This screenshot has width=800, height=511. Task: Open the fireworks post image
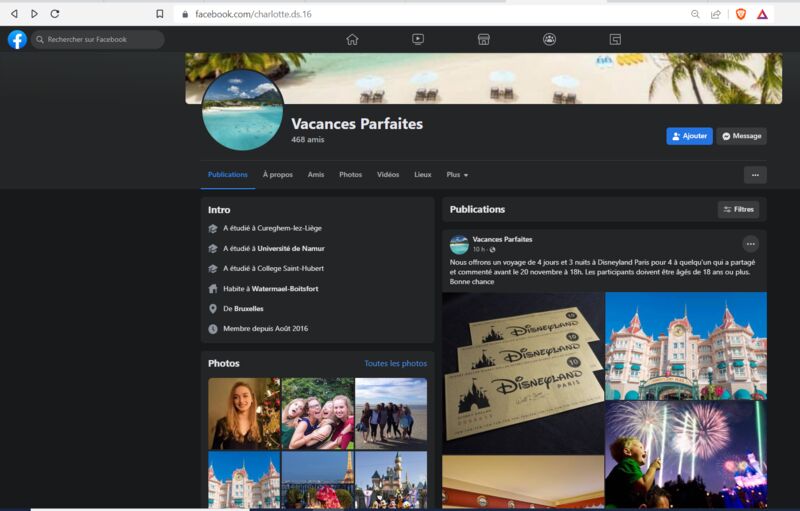pyautogui.click(x=686, y=455)
